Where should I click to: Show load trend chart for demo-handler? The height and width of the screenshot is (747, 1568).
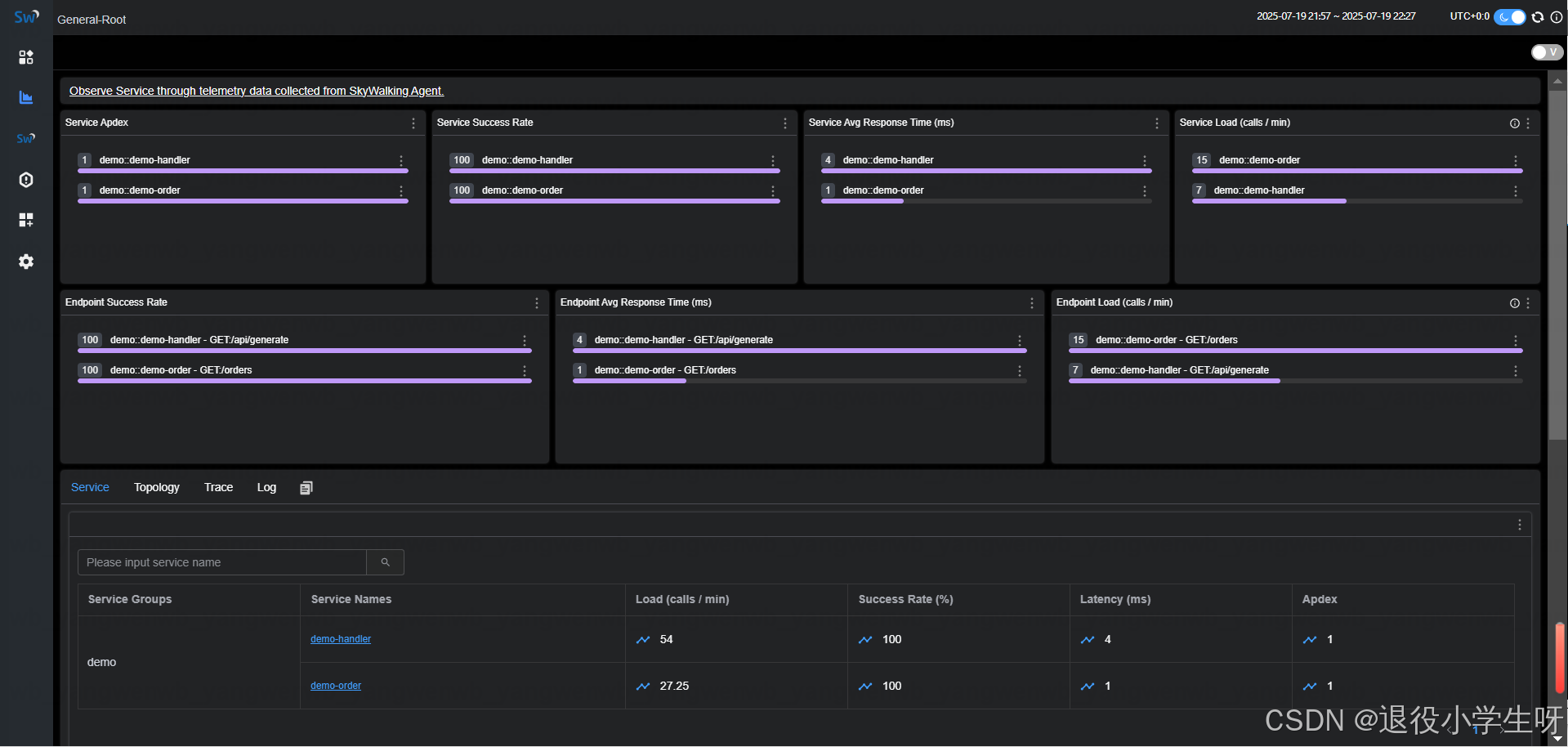643,640
